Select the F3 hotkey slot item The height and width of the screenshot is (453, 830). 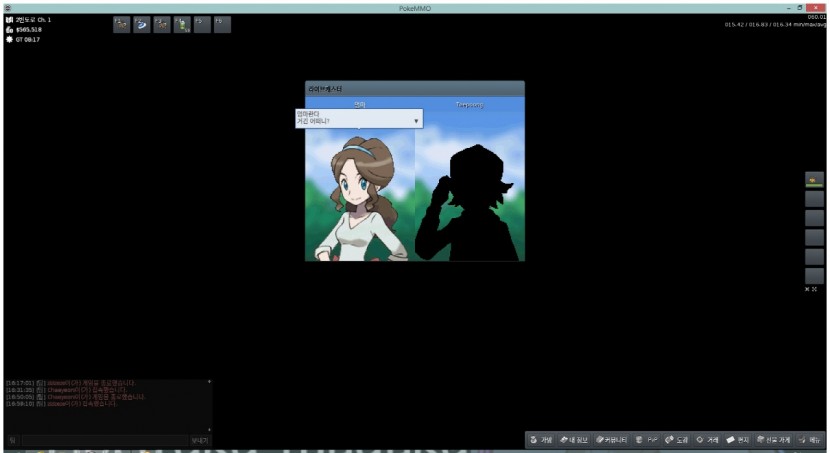pos(162,24)
